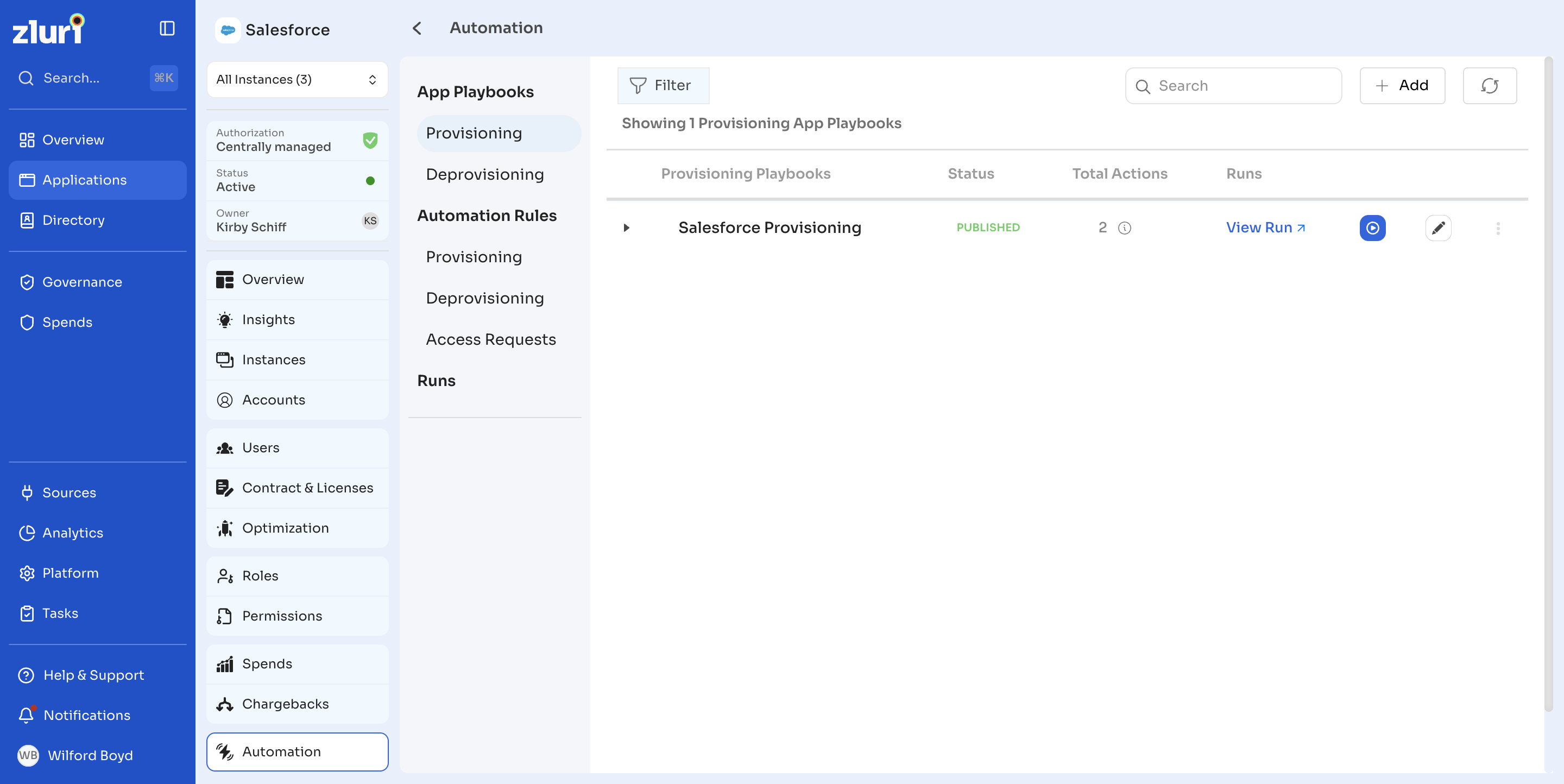Click the Zluri logo
The height and width of the screenshot is (784, 1564).
click(48, 29)
